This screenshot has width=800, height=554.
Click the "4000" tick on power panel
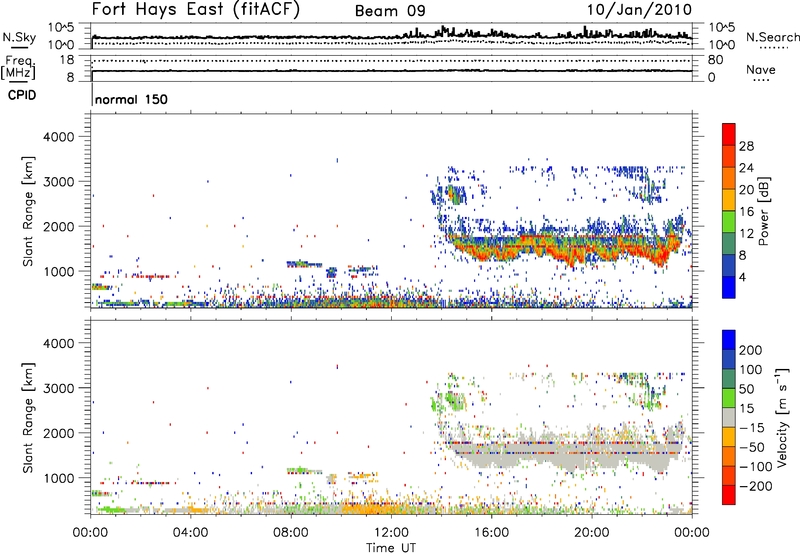pyautogui.click(x=59, y=137)
